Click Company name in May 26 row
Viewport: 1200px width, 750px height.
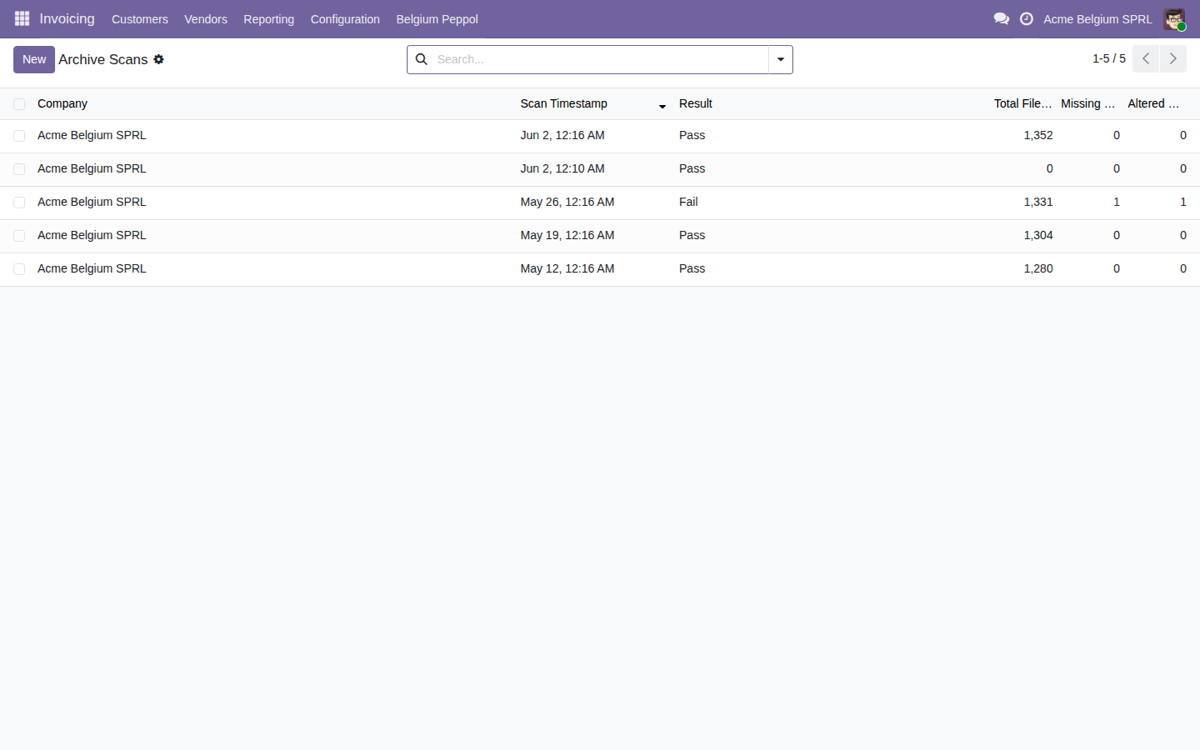point(92,202)
